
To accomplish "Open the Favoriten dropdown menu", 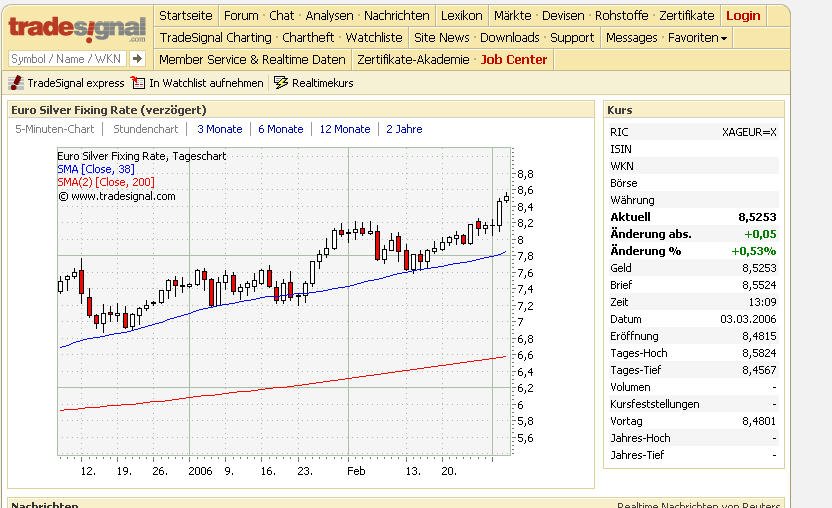I will click(697, 38).
